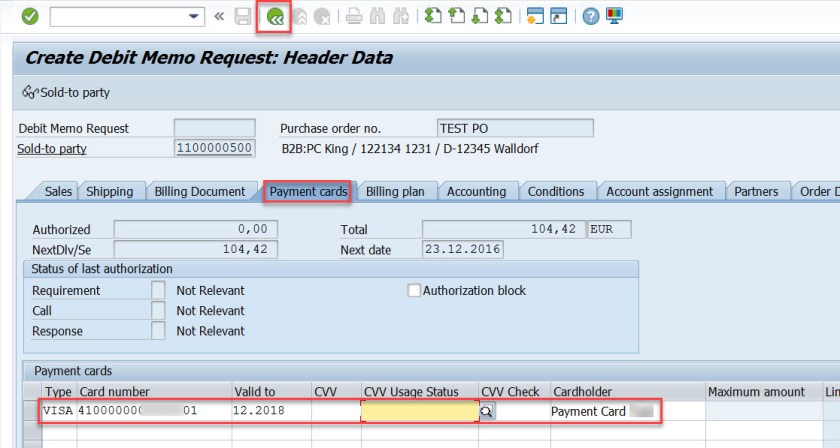840x448 pixels.
Task: Click VISA in the card Type cell
Action: pos(58,411)
